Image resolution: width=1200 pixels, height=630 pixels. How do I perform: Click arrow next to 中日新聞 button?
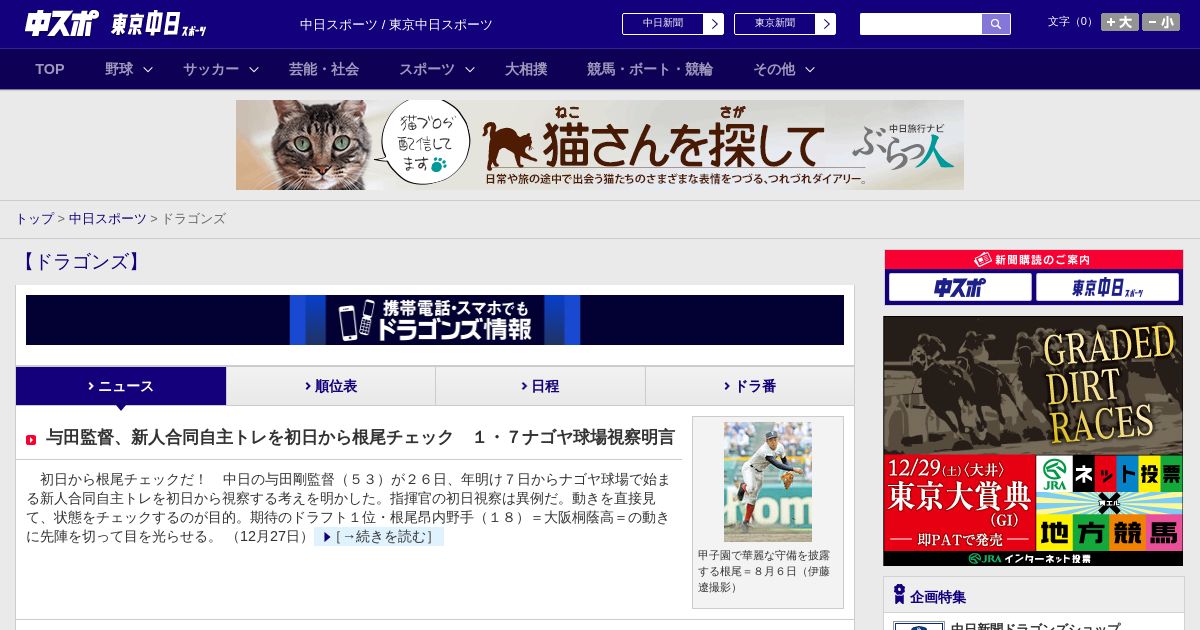(x=713, y=24)
